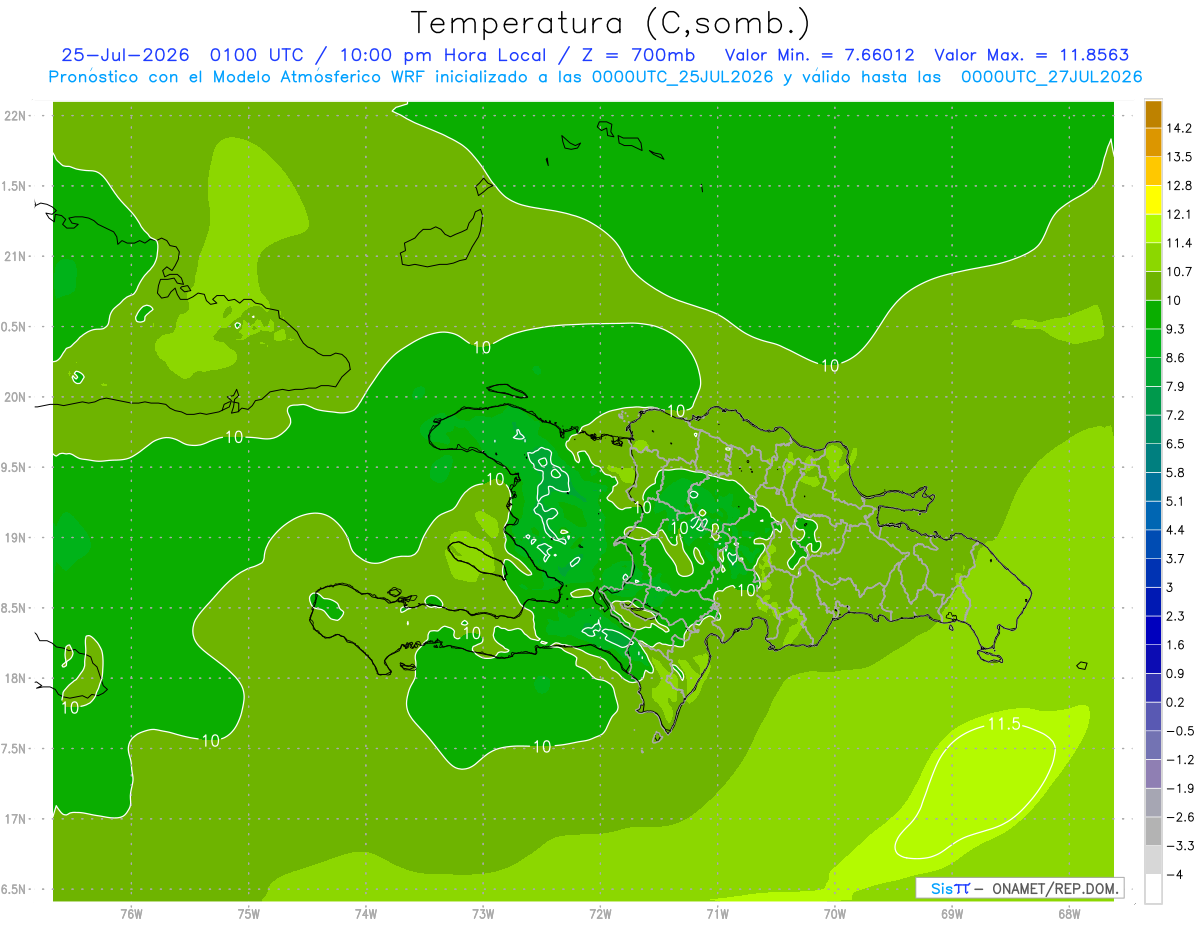The height and width of the screenshot is (927, 1200).
Task: Click the "11.5" contour label
Action: pyautogui.click(x=1003, y=723)
